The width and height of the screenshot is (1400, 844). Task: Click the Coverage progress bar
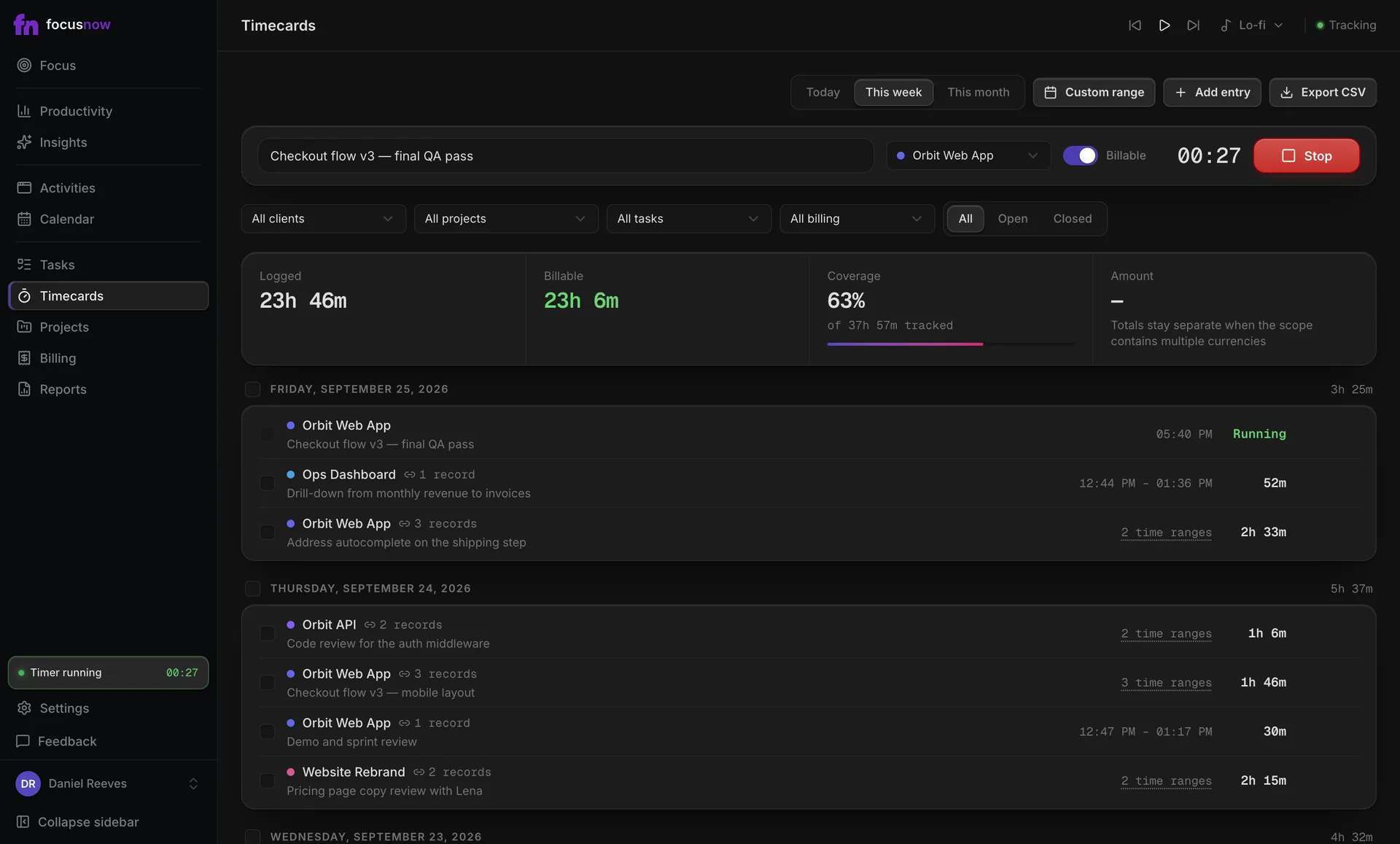tap(950, 344)
